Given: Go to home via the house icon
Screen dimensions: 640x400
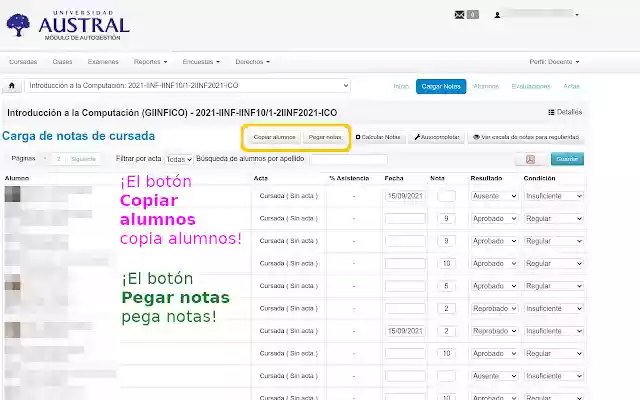Looking at the screenshot, I should [x=12, y=86].
